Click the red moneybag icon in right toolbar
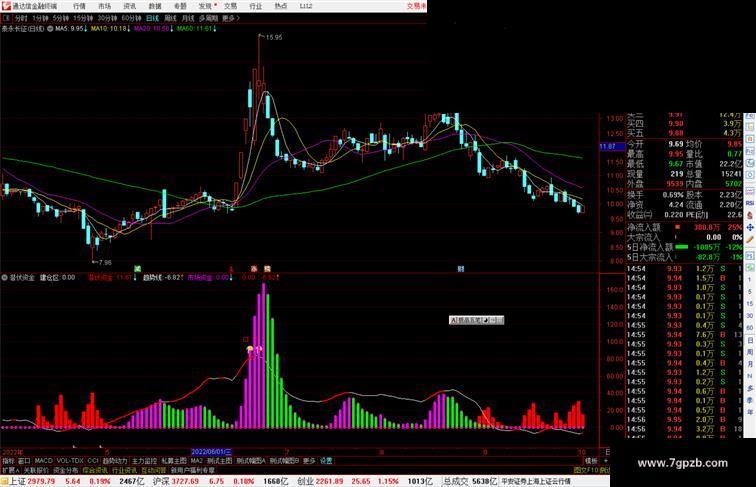Viewport: 756px width, 487px height. [750, 215]
